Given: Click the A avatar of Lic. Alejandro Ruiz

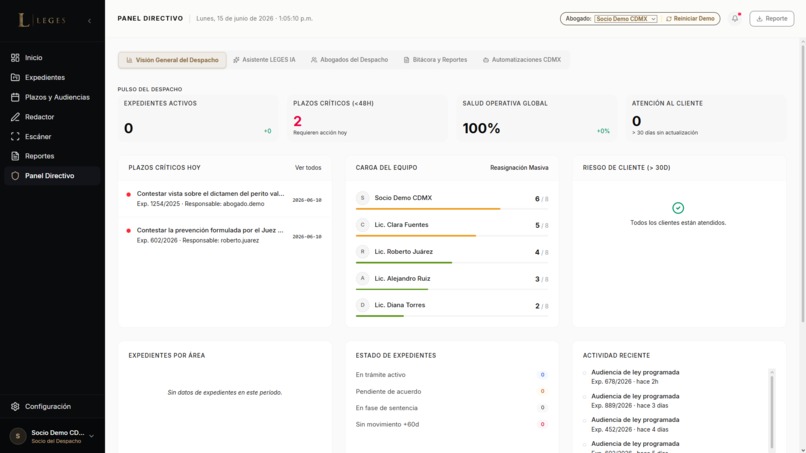Looking at the screenshot, I should [362, 278].
